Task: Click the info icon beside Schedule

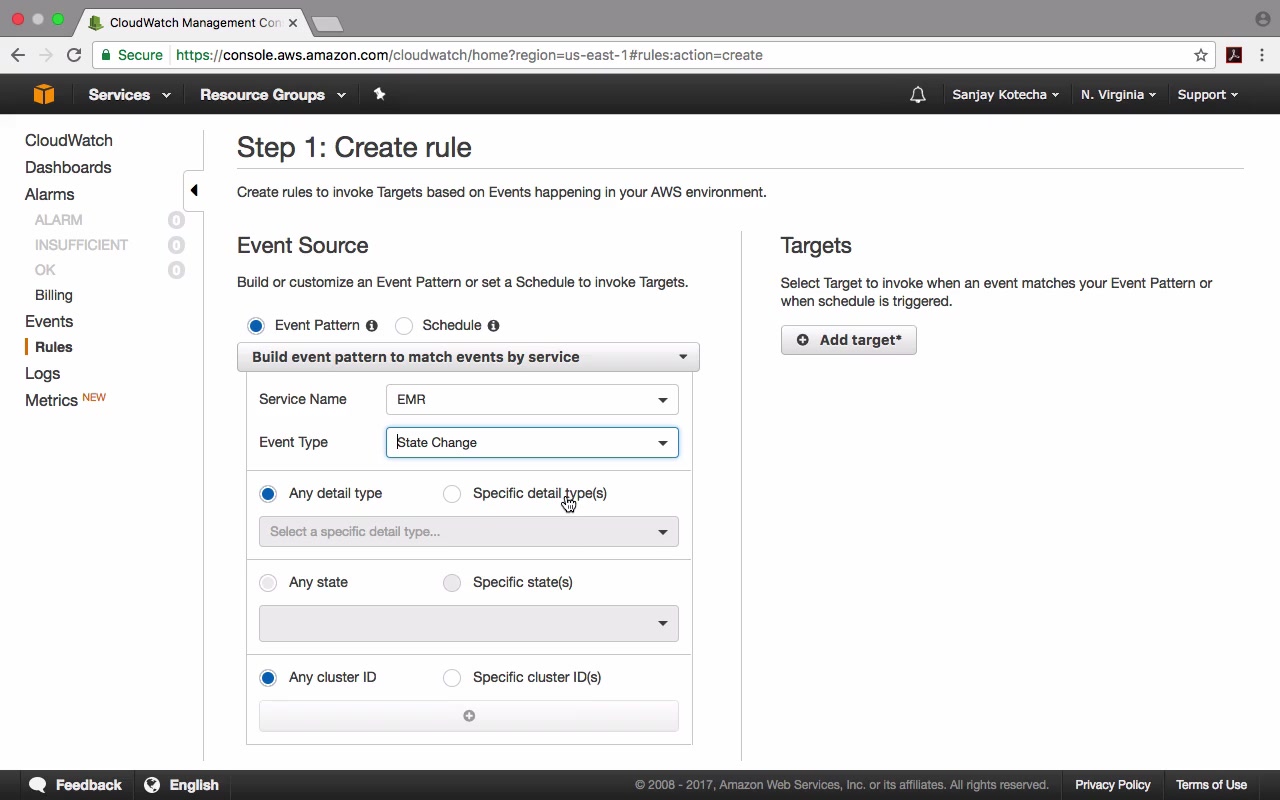Action: click(x=493, y=325)
